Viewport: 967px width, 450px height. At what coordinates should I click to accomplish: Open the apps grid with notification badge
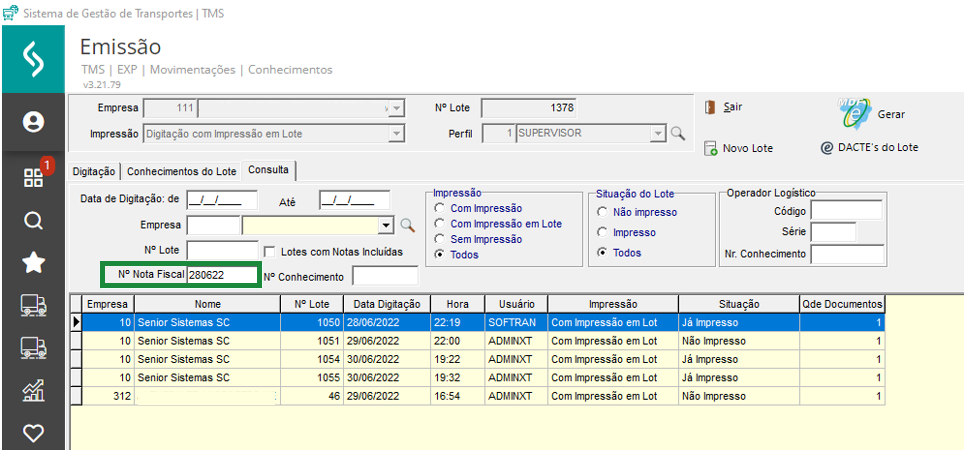pyautogui.click(x=33, y=177)
